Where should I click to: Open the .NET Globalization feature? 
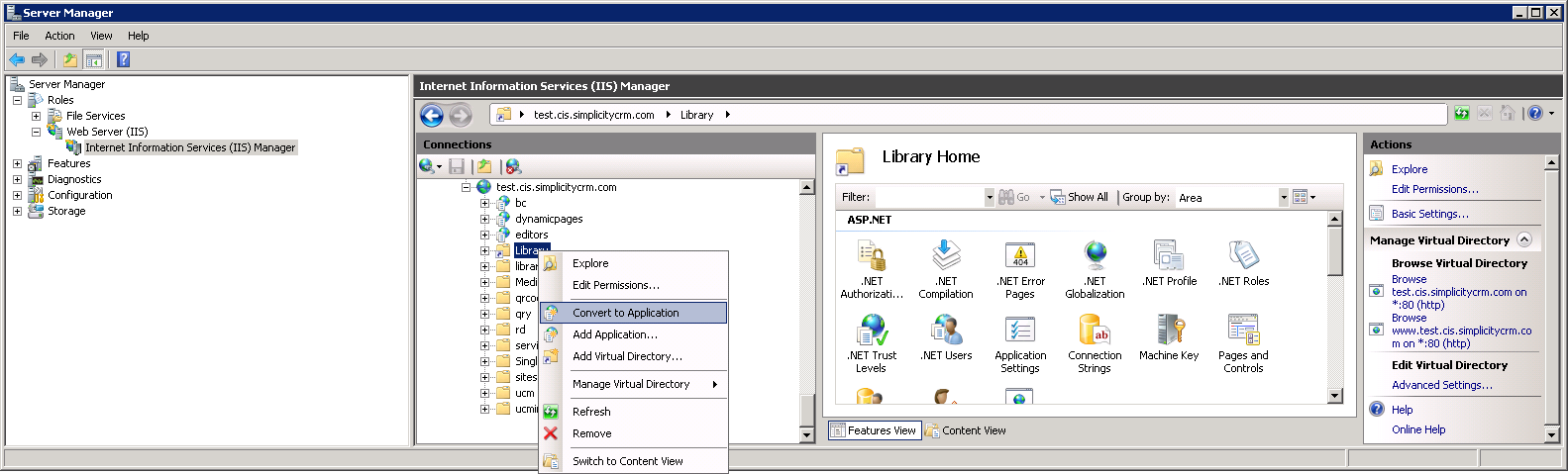coord(1095,269)
